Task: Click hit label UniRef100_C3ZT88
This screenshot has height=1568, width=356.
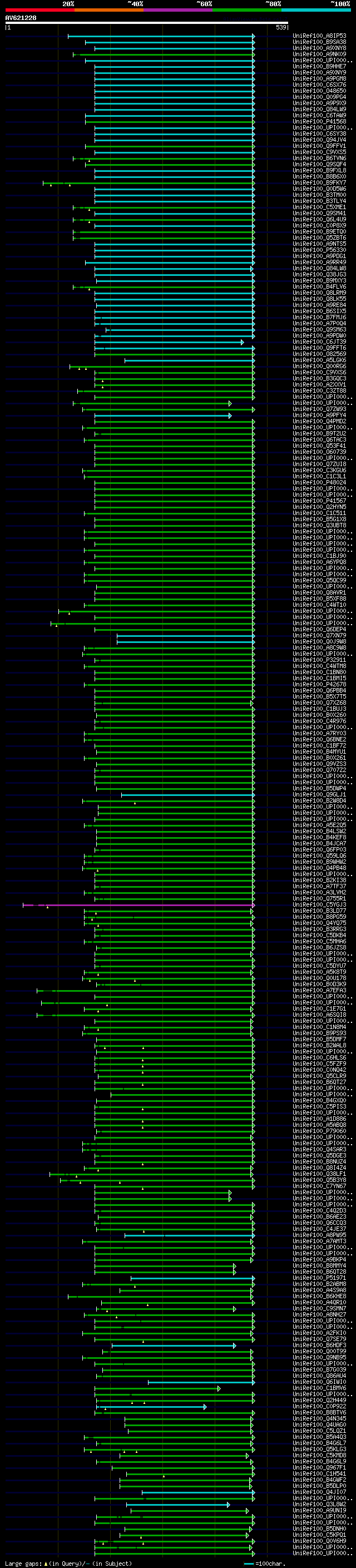Action: click(319, 391)
